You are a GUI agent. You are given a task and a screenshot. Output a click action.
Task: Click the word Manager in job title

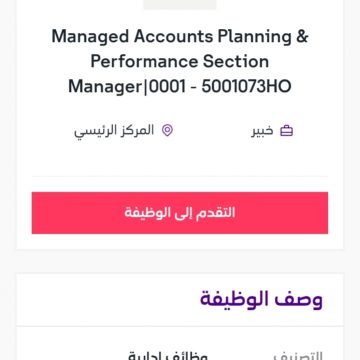[x=105, y=87]
